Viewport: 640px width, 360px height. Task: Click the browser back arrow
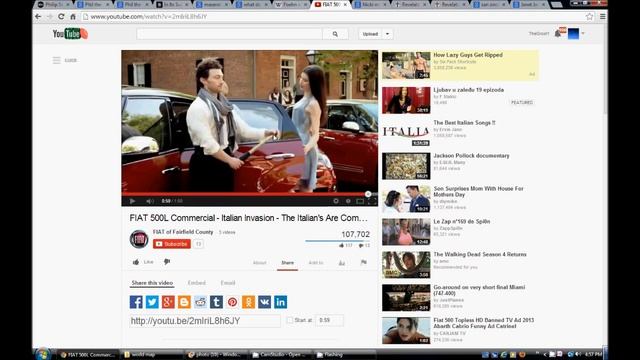pyautogui.click(x=38, y=17)
